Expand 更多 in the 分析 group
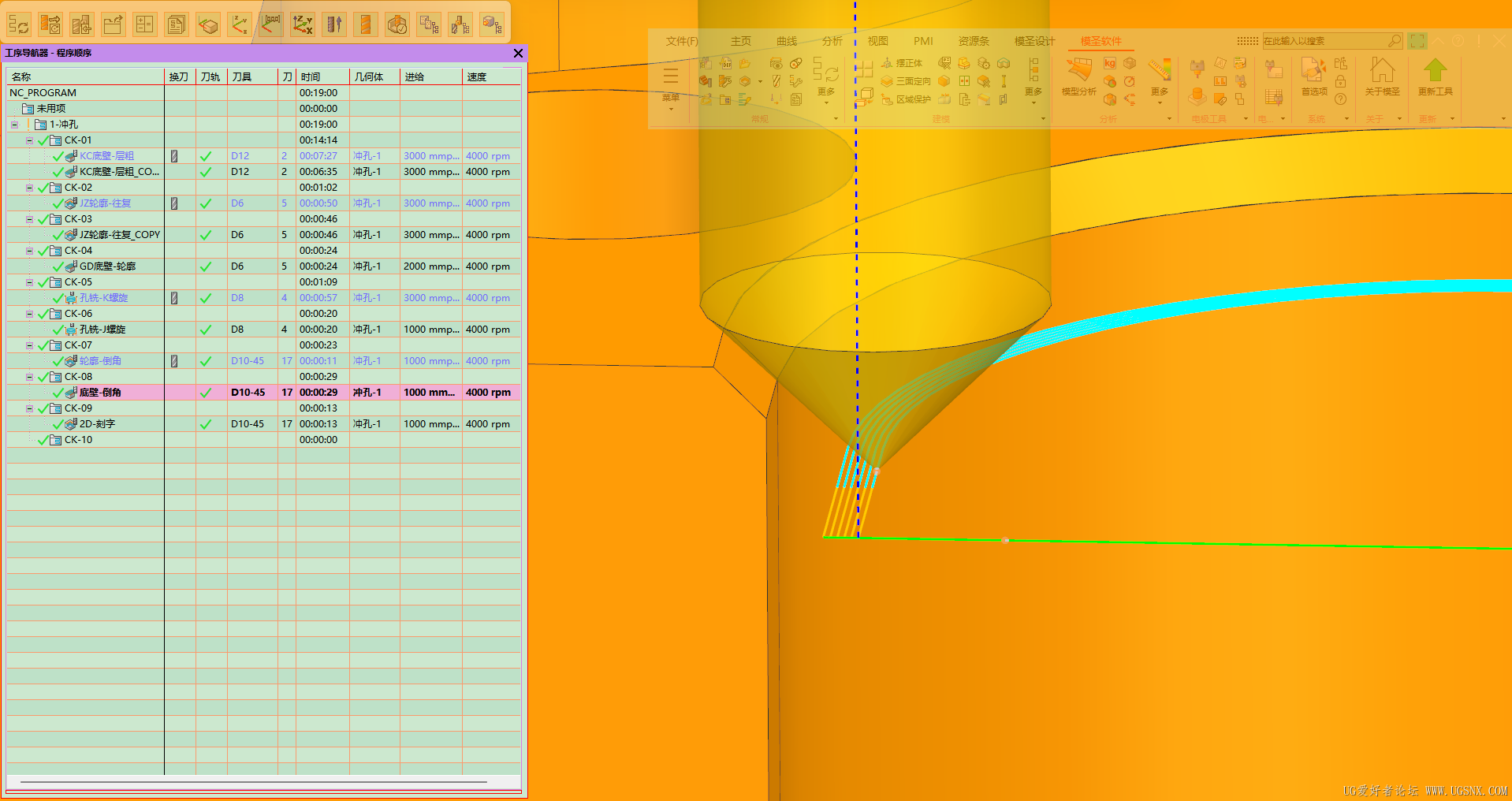Image resolution: width=1512 pixels, height=801 pixels. (x=1160, y=82)
